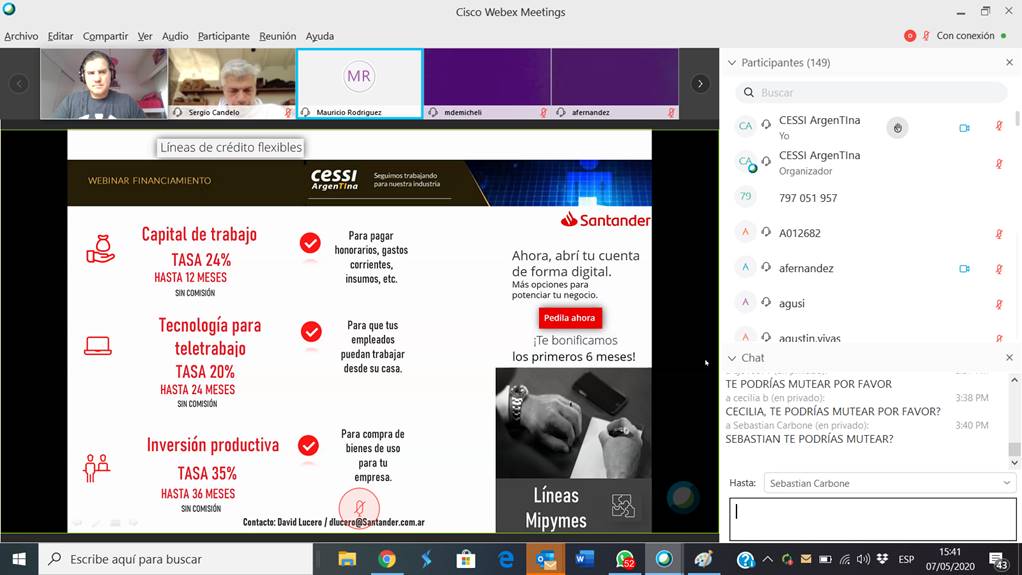Image resolution: width=1022 pixels, height=575 pixels.
Task: Toggle mute for afernandez in participant list
Action: click(x=999, y=269)
